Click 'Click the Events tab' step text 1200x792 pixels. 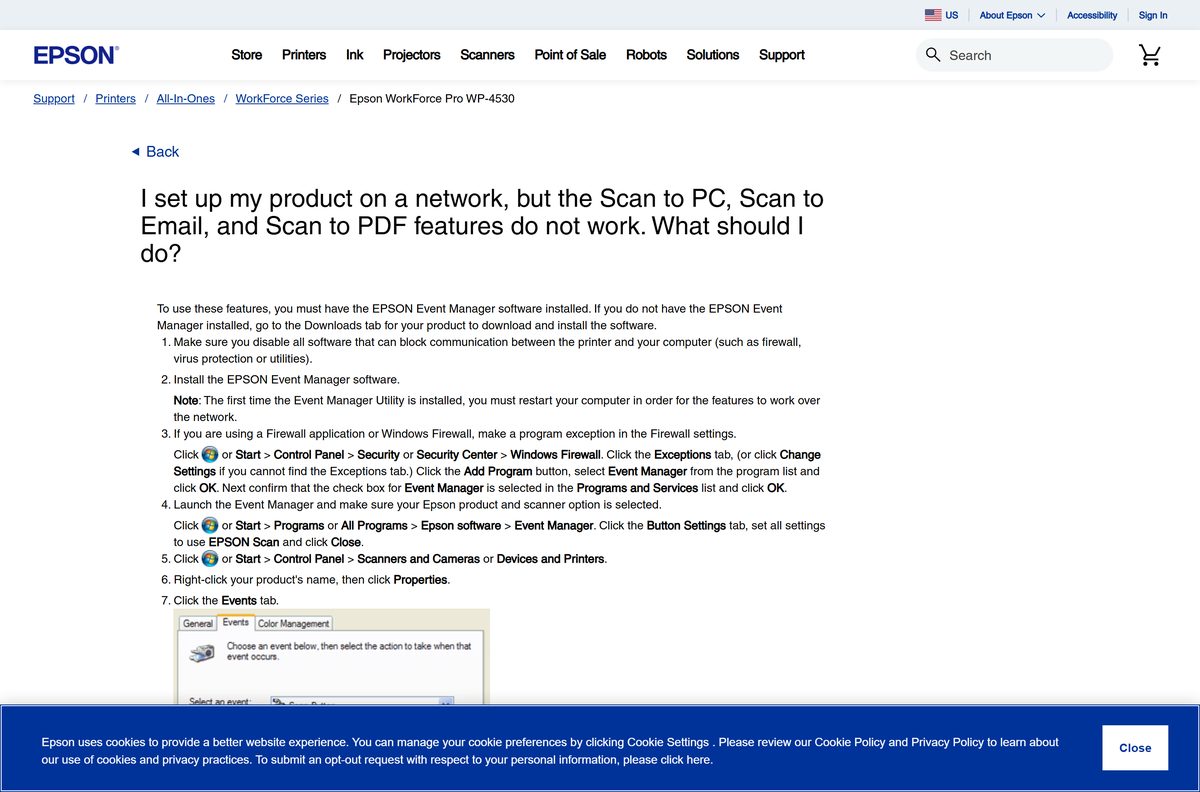(226, 601)
